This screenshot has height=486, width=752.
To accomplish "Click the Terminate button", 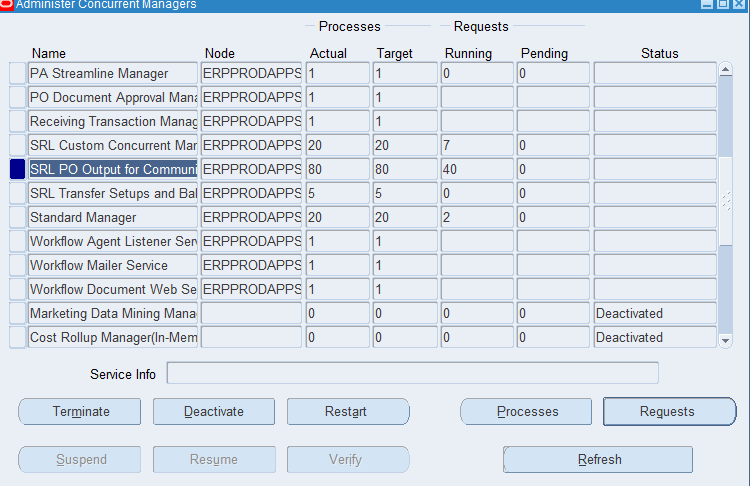I will tap(81, 412).
